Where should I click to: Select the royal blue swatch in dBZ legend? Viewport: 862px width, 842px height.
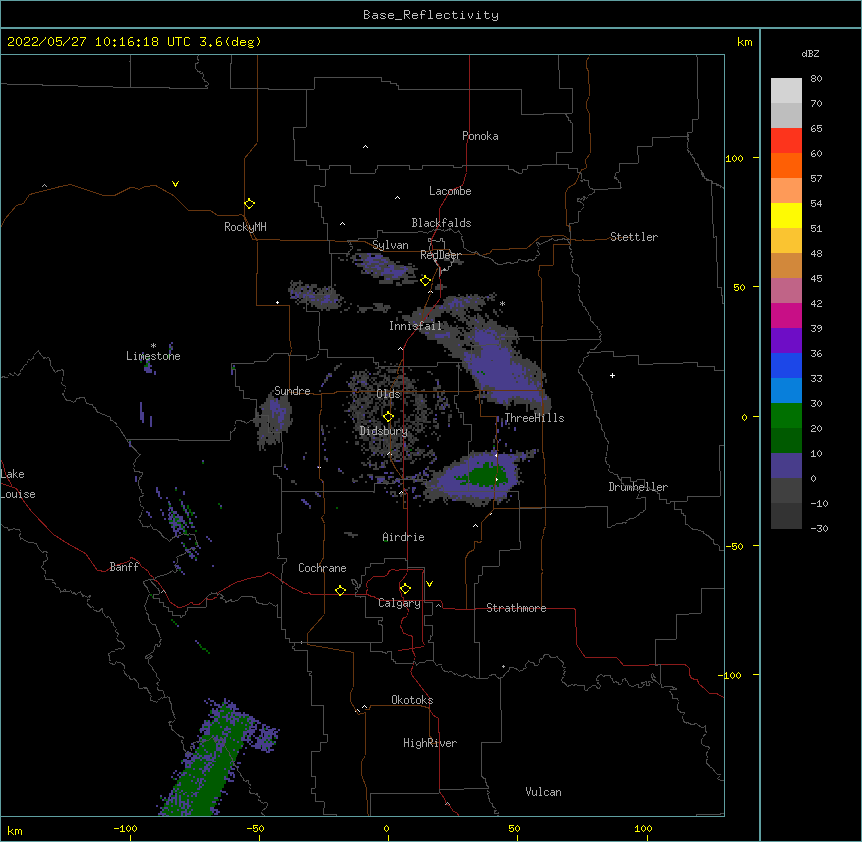tap(786, 365)
